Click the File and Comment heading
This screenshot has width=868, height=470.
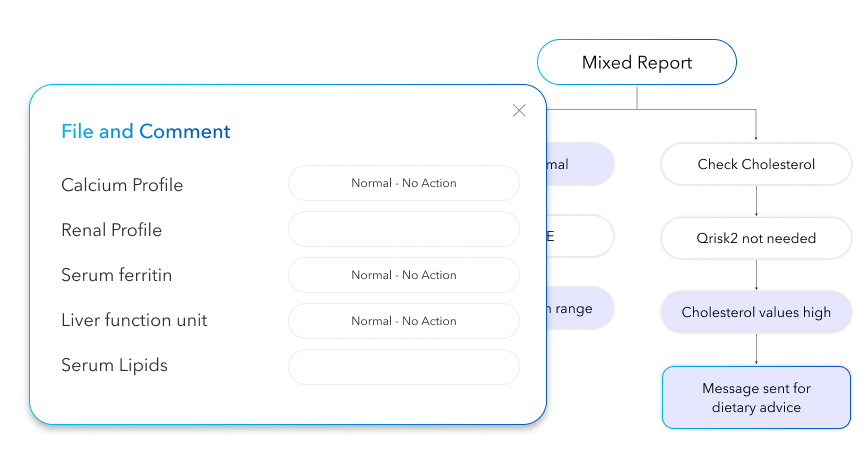click(146, 132)
